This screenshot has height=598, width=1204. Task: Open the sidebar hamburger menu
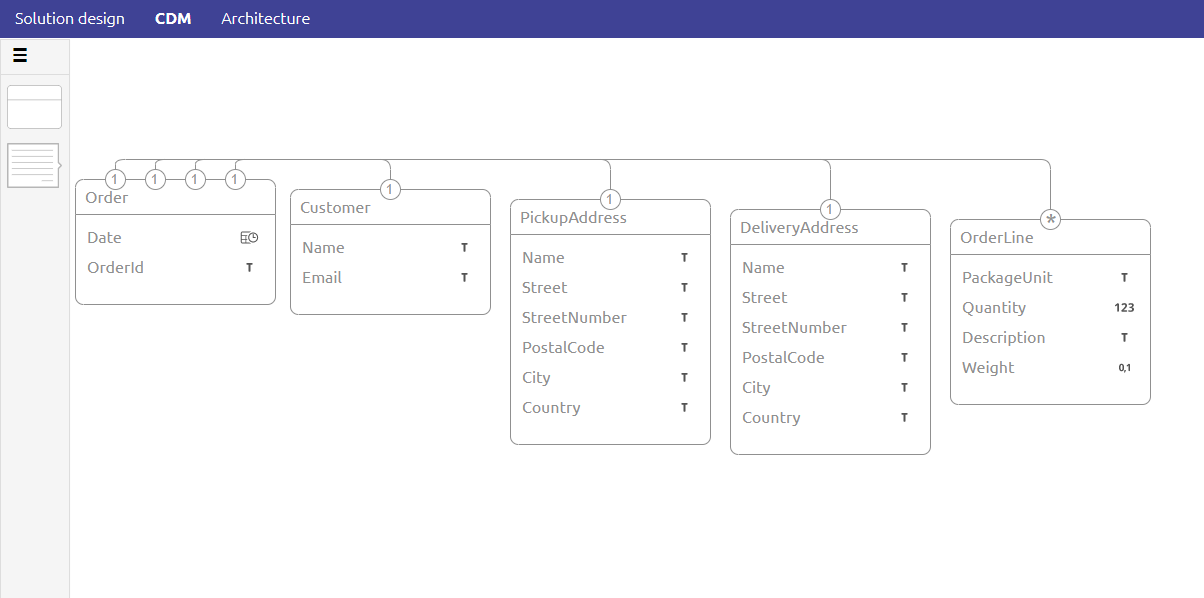[20, 55]
